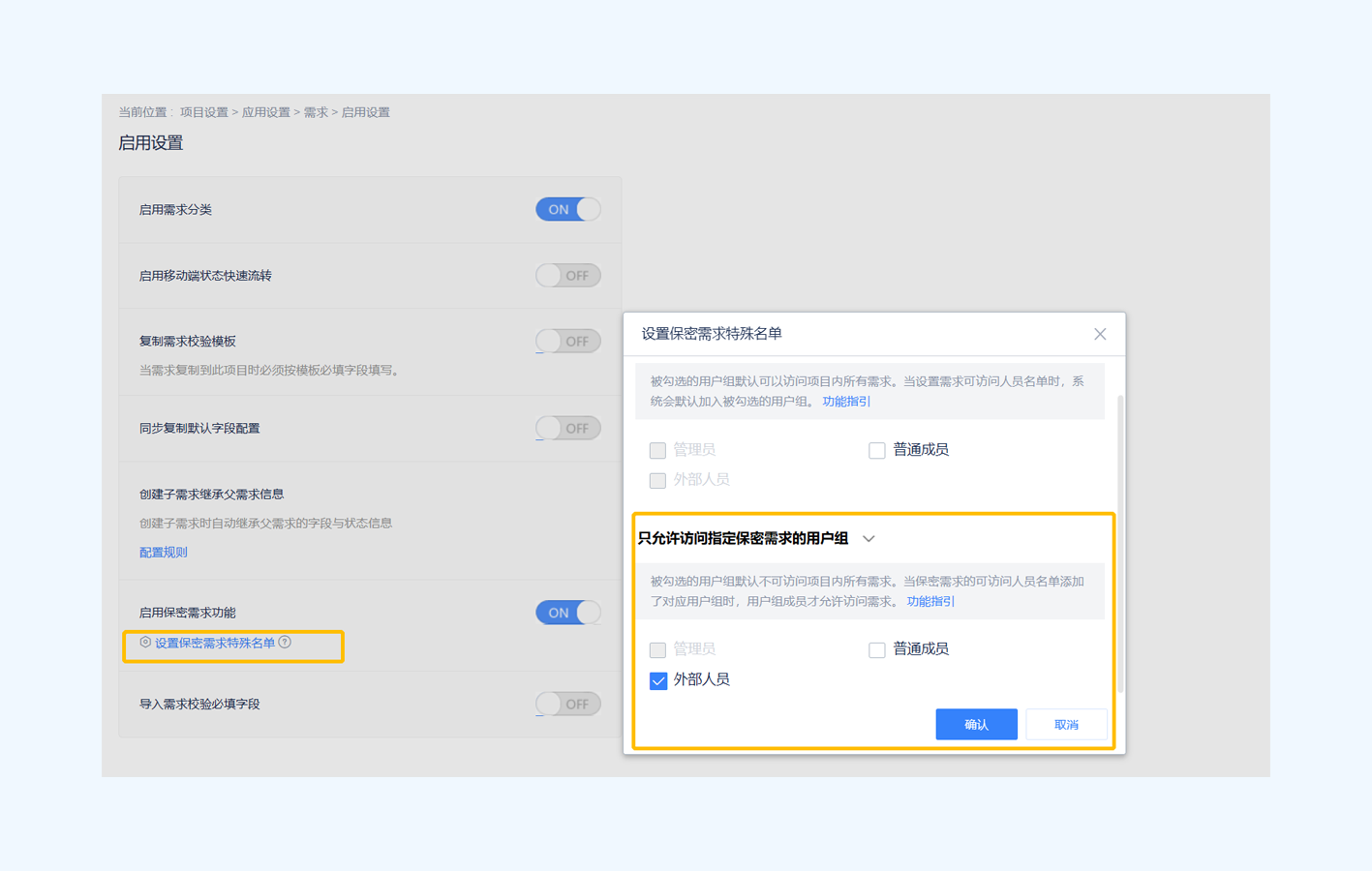
Task: Click the 只允许访问指定保密需求的用户组 heading text
Action: [743, 539]
